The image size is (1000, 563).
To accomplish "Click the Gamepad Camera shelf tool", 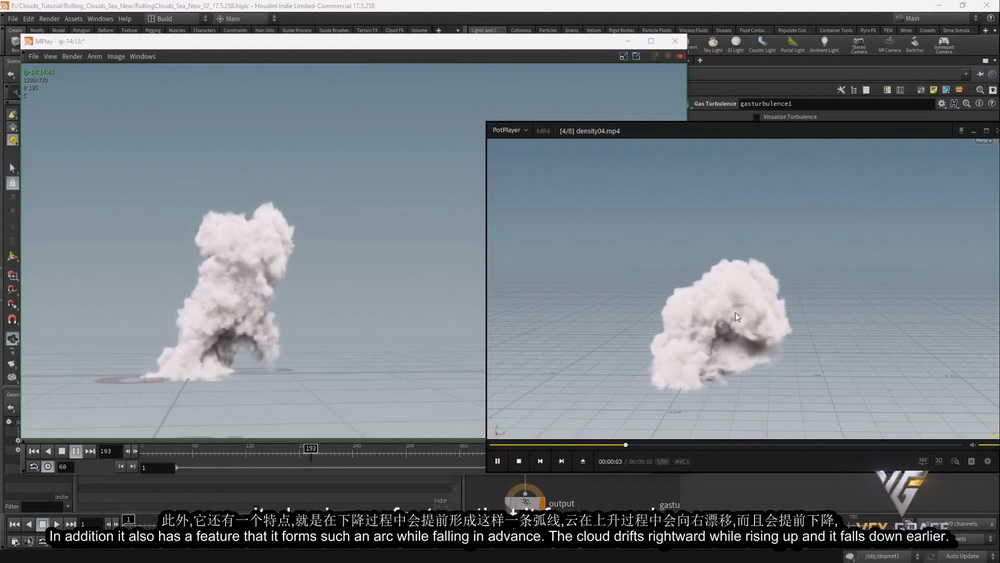I will (x=944, y=45).
